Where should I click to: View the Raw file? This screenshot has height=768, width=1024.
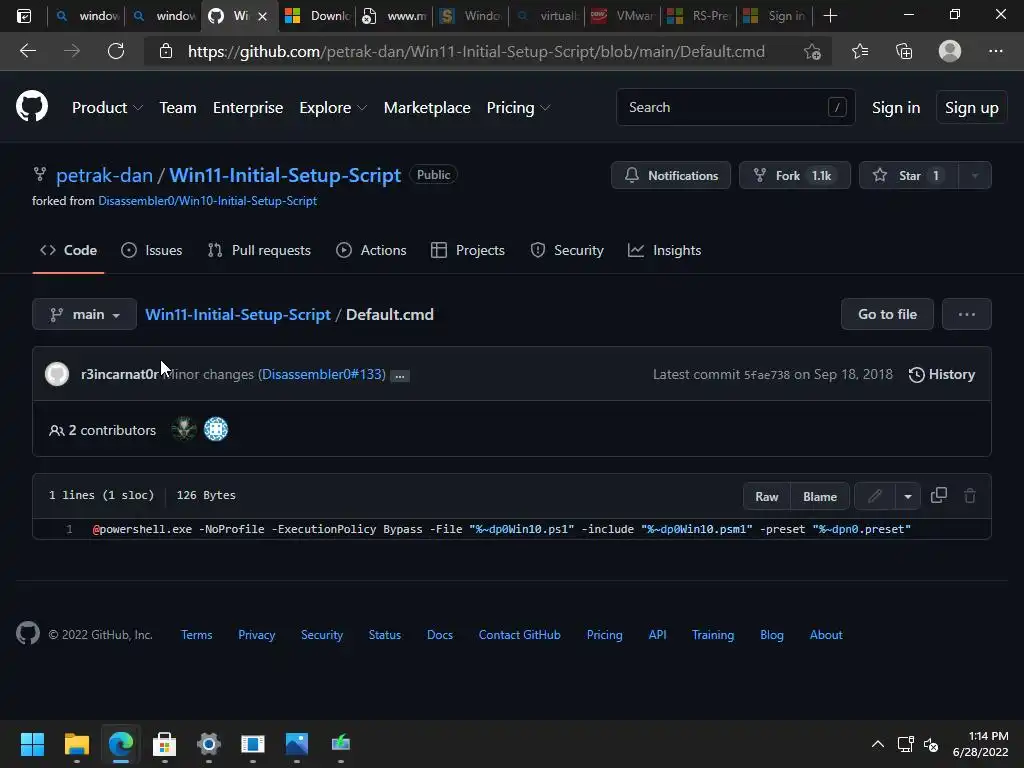[x=767, y=496]
